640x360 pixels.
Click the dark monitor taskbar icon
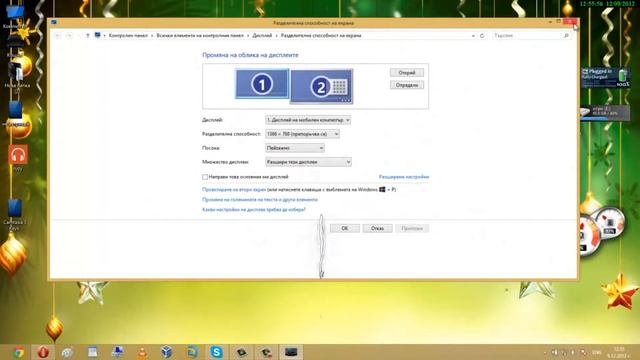(x=291, y=352)
